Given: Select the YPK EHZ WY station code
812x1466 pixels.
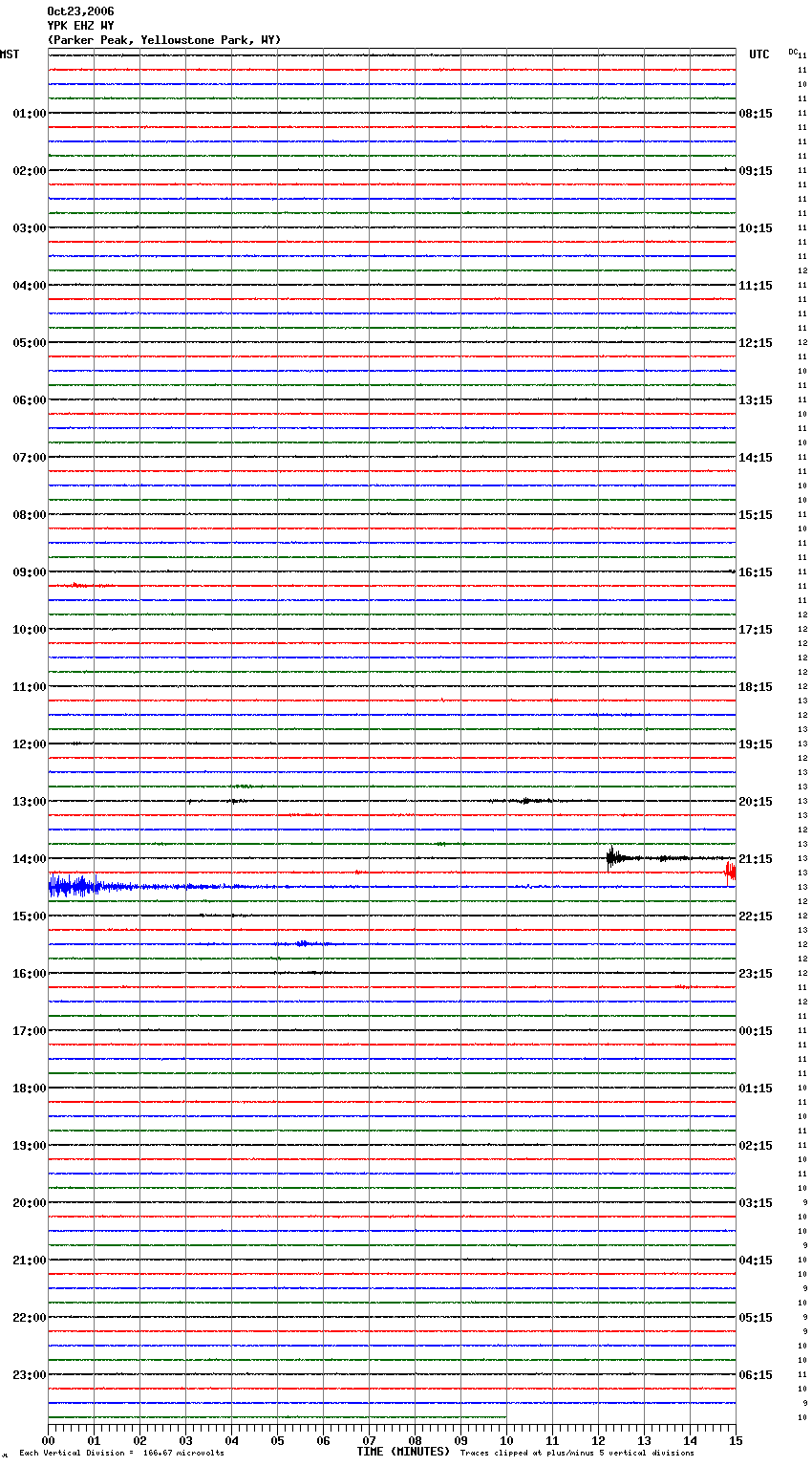Looking at the screenshot, I should pos(80,26).
